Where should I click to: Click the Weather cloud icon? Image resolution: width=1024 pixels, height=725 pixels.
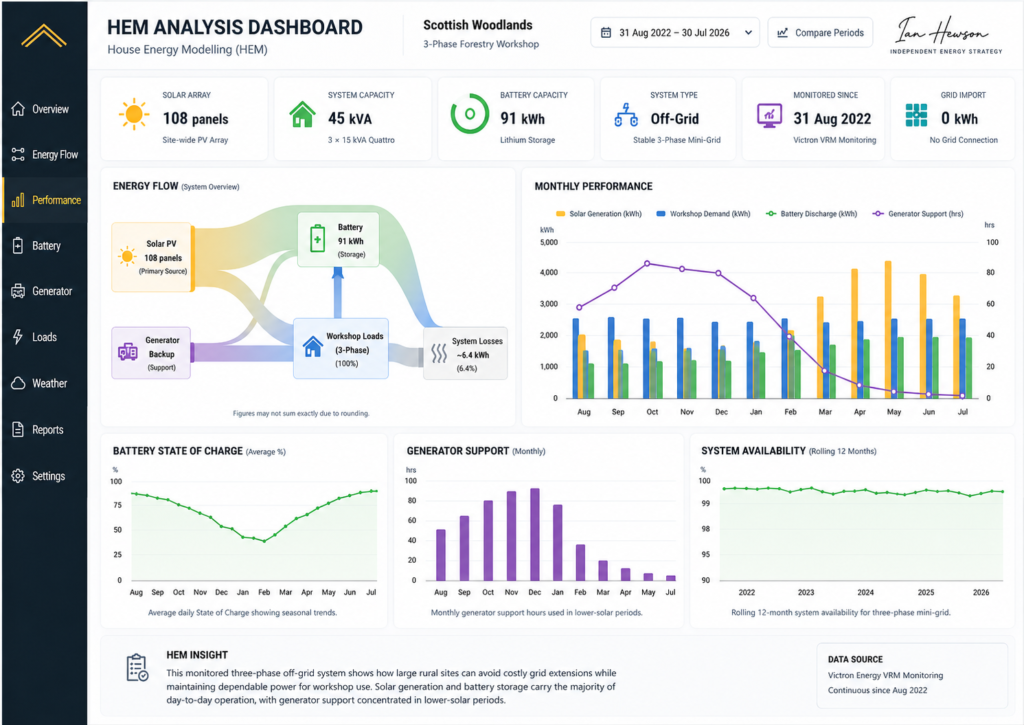click(18, 383)
